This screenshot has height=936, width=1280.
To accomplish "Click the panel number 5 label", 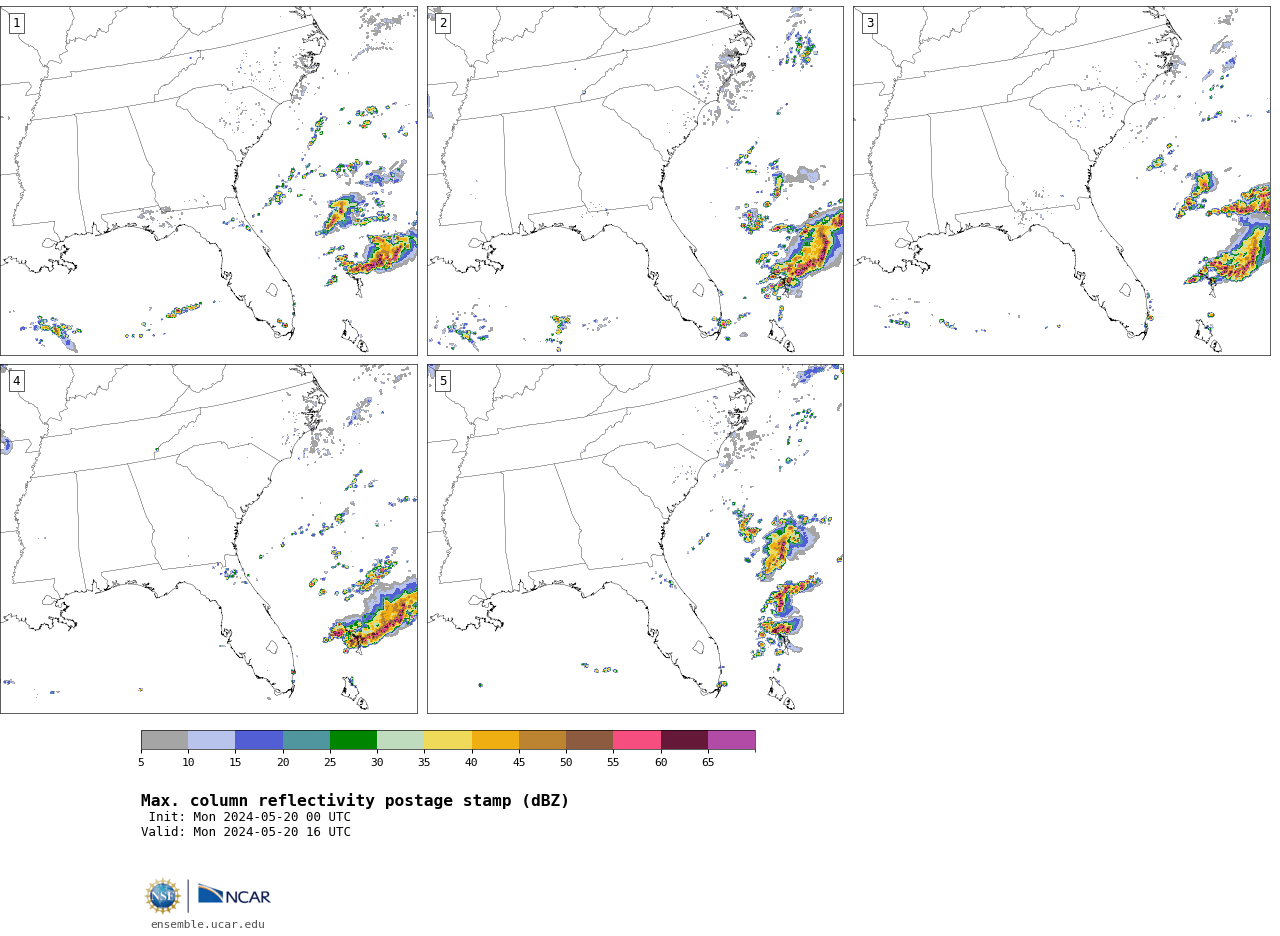I will click(x=443, y=381).
